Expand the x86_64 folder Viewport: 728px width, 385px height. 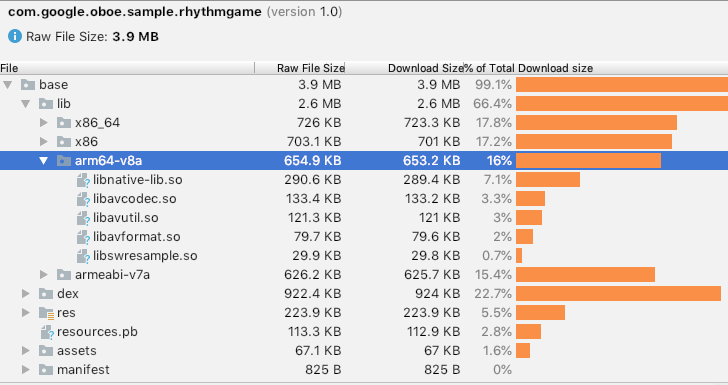[x=44, y=123]
